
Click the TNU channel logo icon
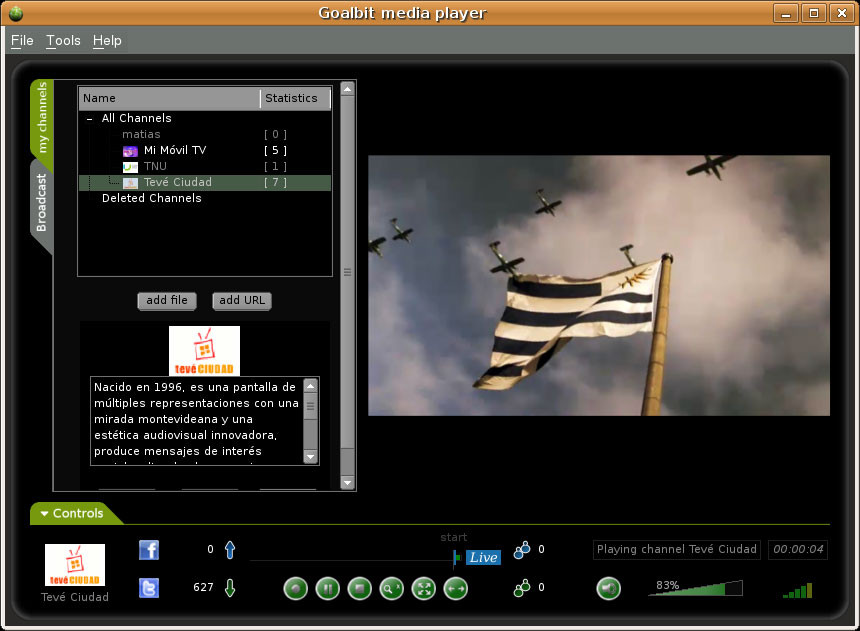130,167
